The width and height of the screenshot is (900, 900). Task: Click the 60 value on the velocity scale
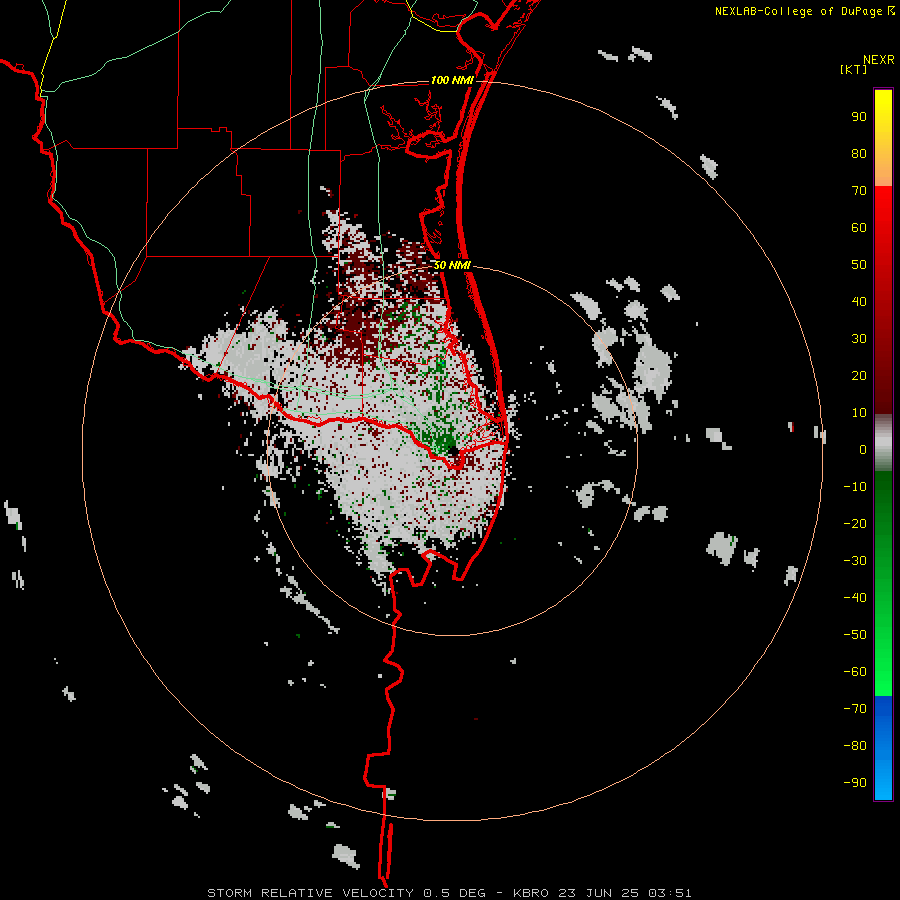coord(859,227)
